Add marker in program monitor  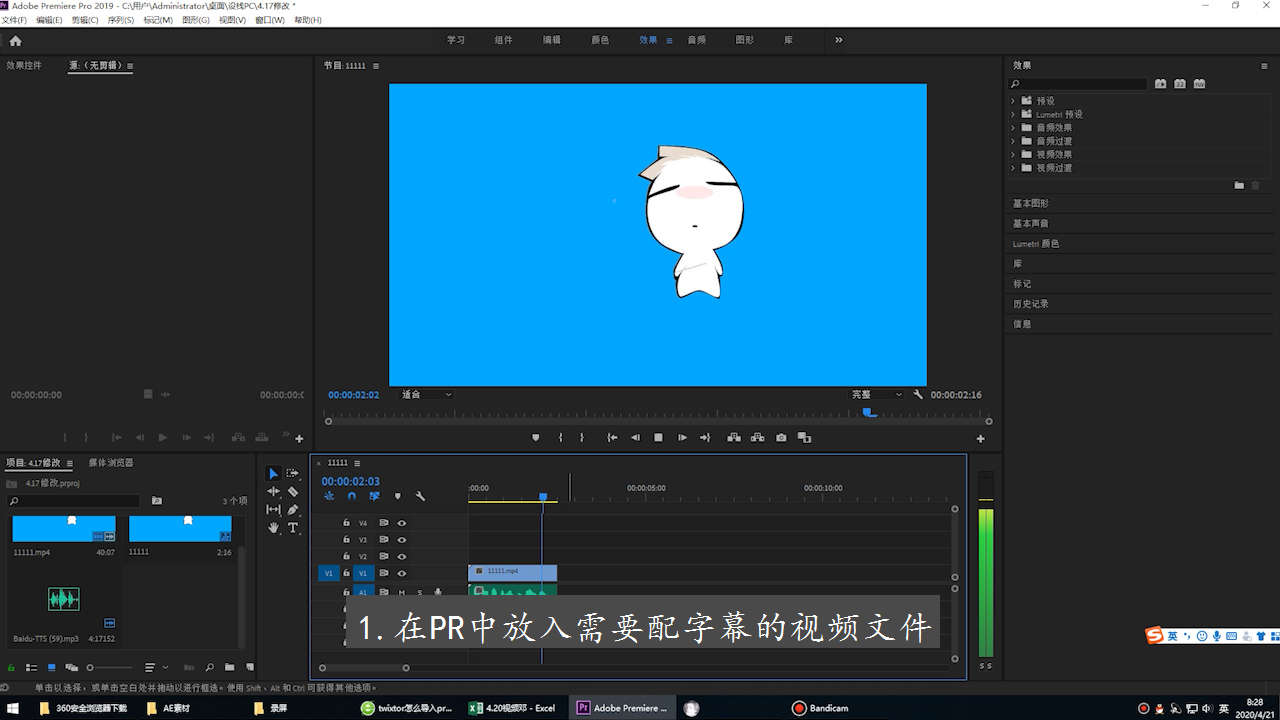[535, 438]
